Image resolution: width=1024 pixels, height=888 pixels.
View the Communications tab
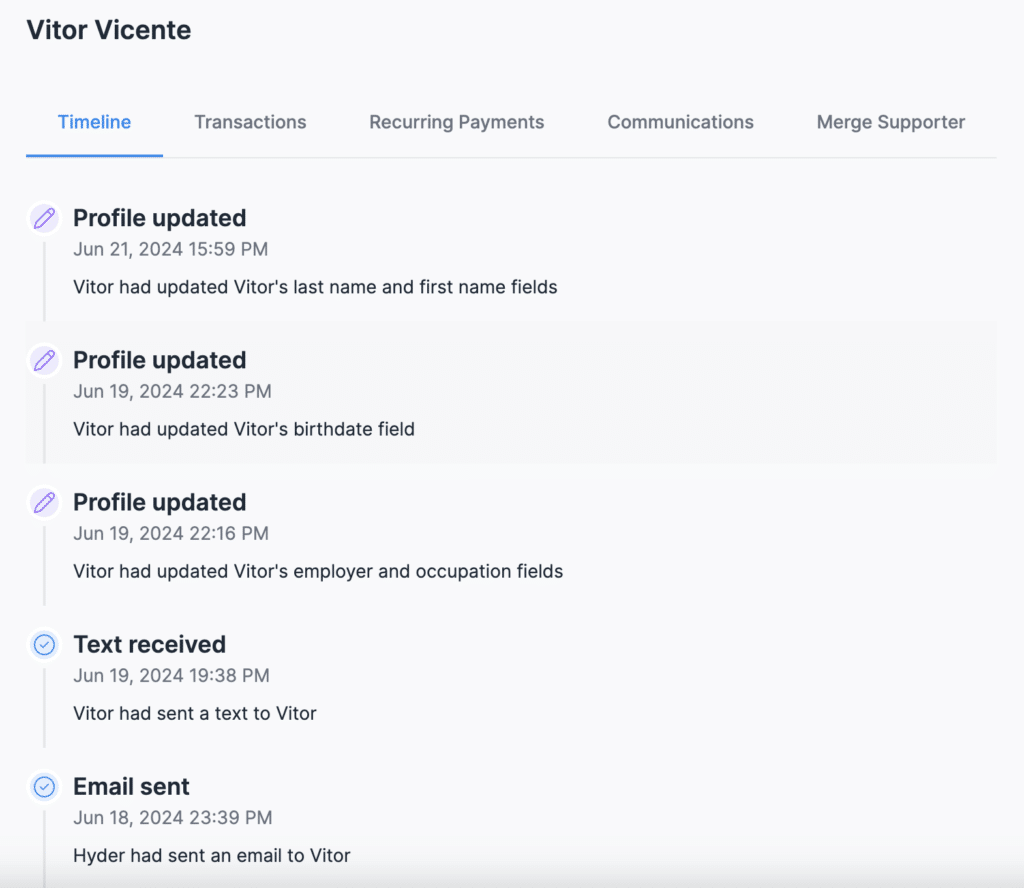pyautogui.click(x=680, y=122)
